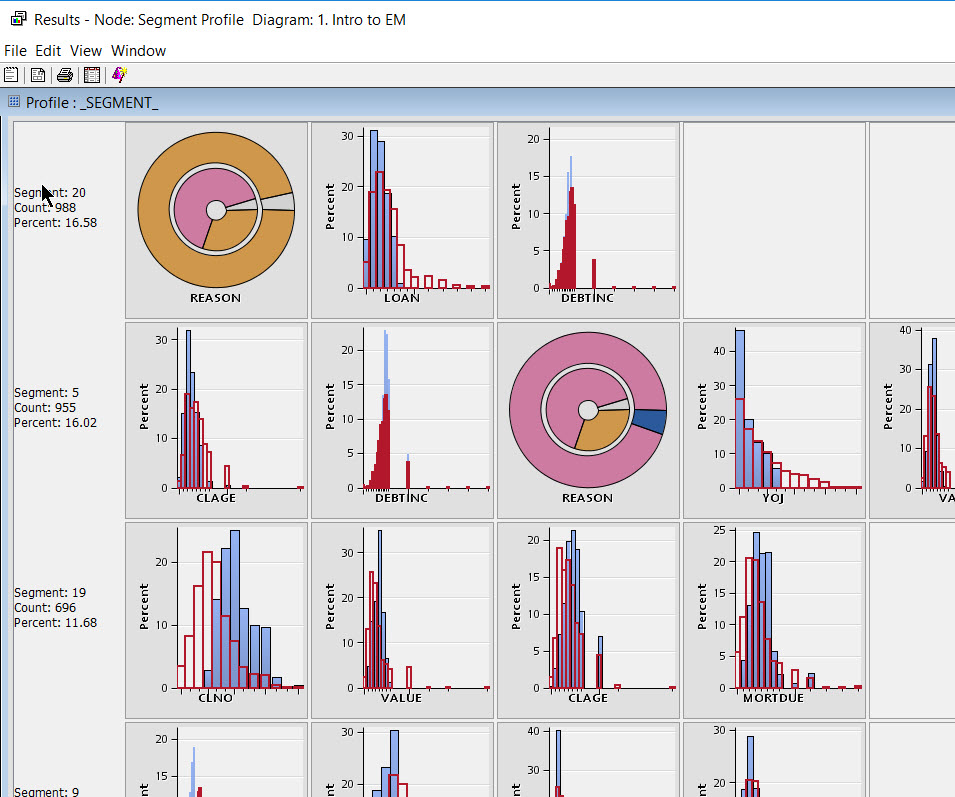Launch the plot wizard icon

click(119, 75)
